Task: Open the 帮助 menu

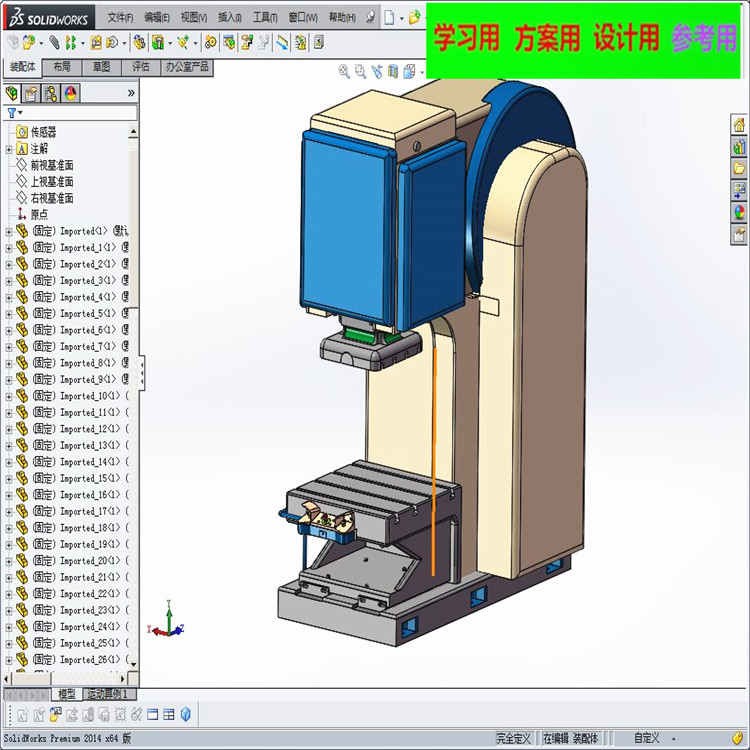Action: 342,18
